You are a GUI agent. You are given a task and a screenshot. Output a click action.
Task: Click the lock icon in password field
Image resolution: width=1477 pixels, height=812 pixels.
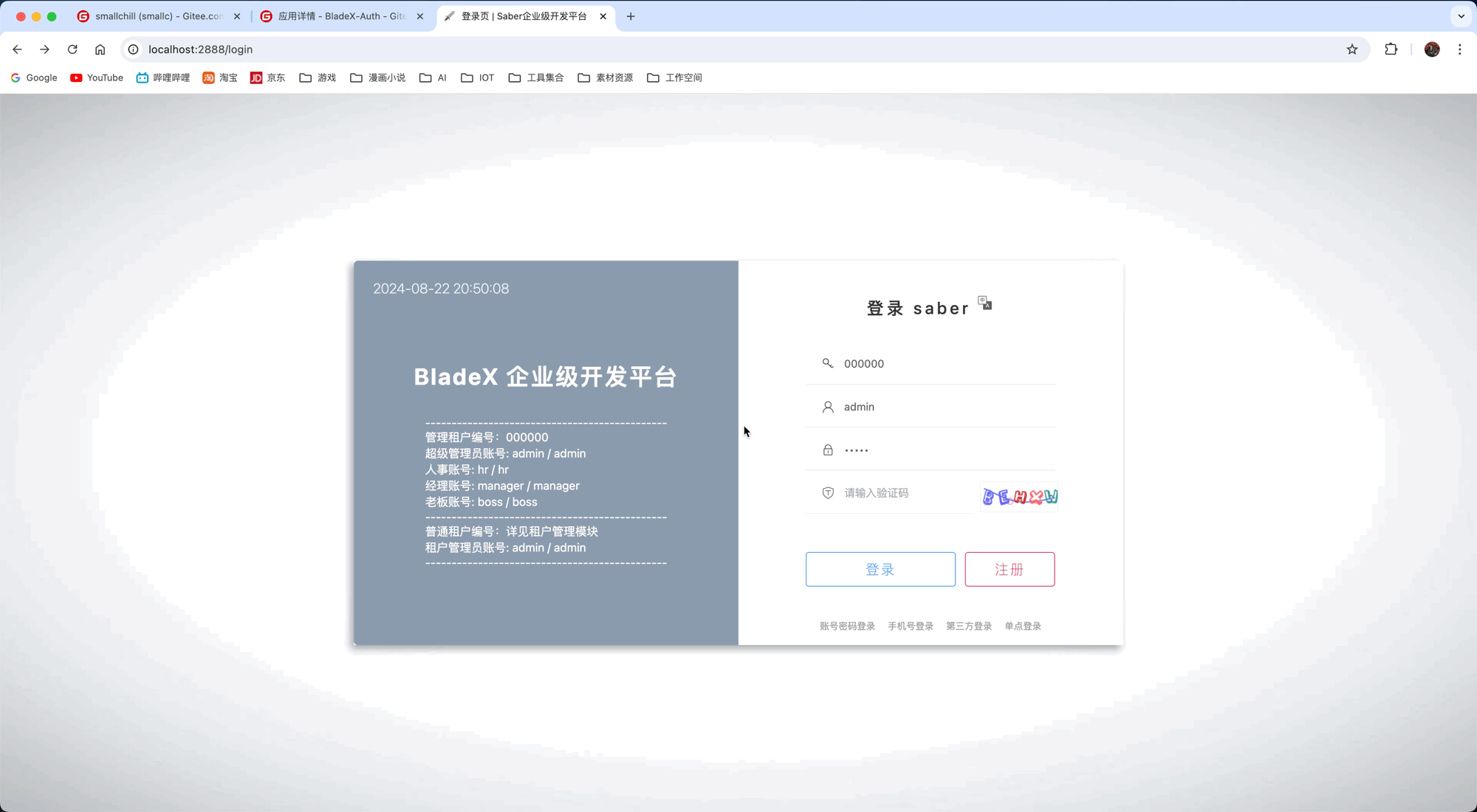(828, 450)
